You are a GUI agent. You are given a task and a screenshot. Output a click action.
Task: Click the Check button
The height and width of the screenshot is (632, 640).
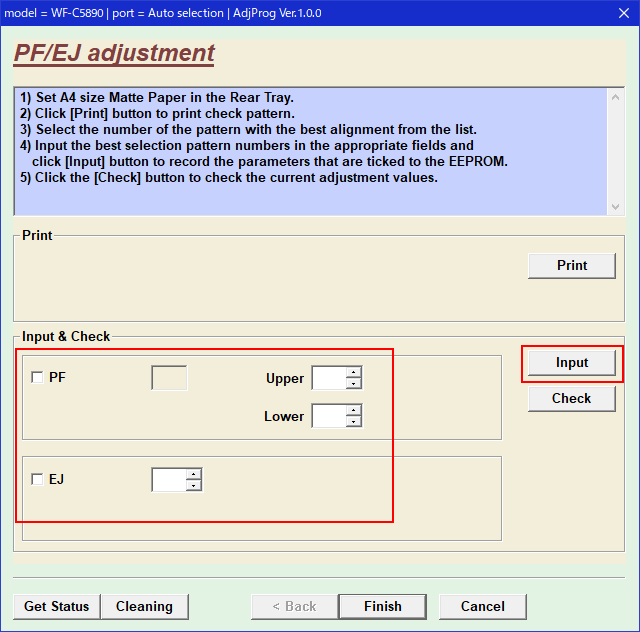pos(572,398)
